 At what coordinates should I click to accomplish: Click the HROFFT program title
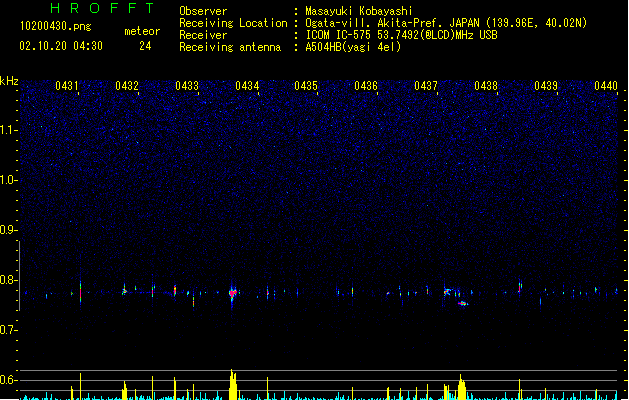pyautogui.click(x=102, y=8)
